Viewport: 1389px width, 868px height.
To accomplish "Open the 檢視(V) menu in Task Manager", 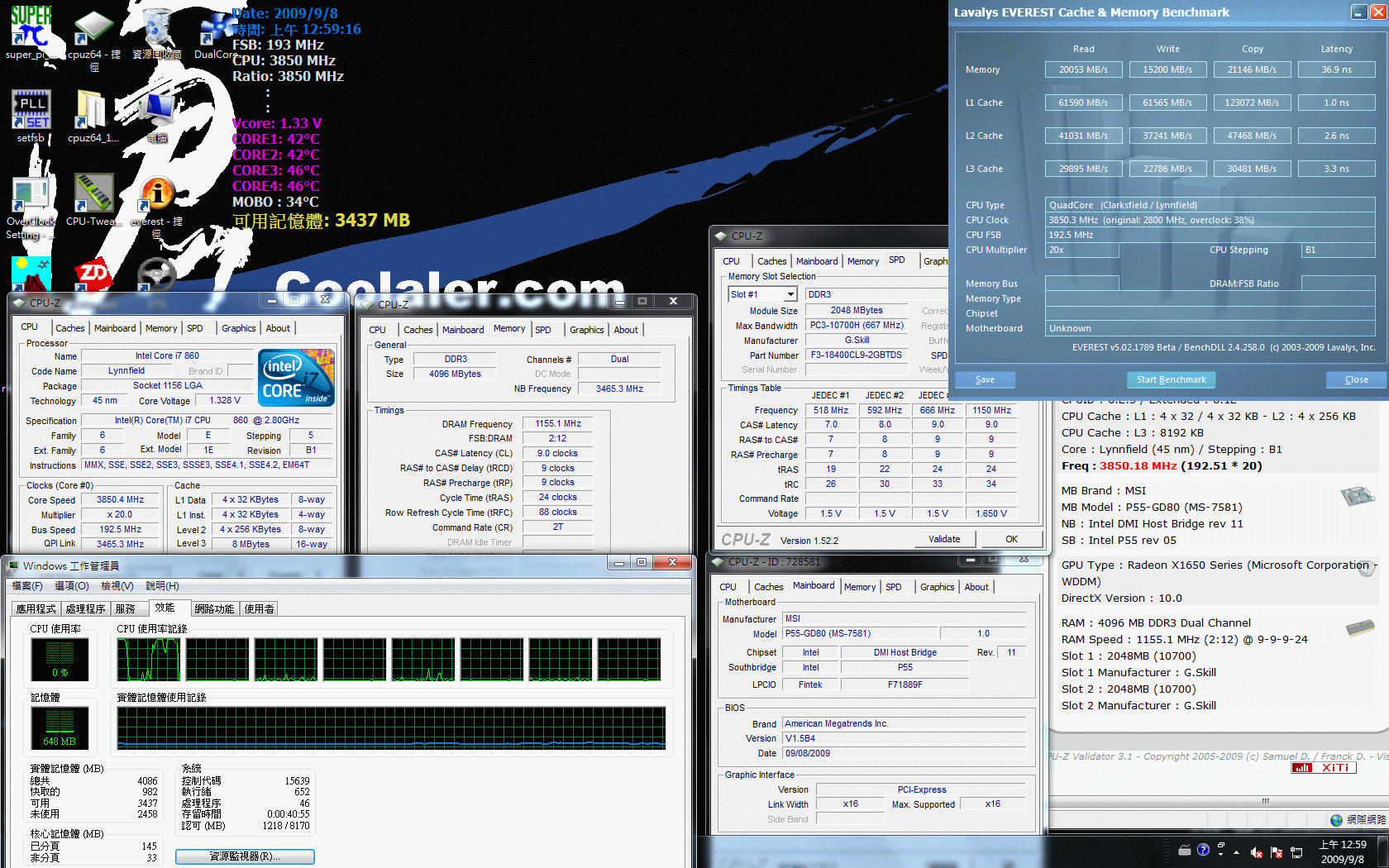I will coord(117,586).
